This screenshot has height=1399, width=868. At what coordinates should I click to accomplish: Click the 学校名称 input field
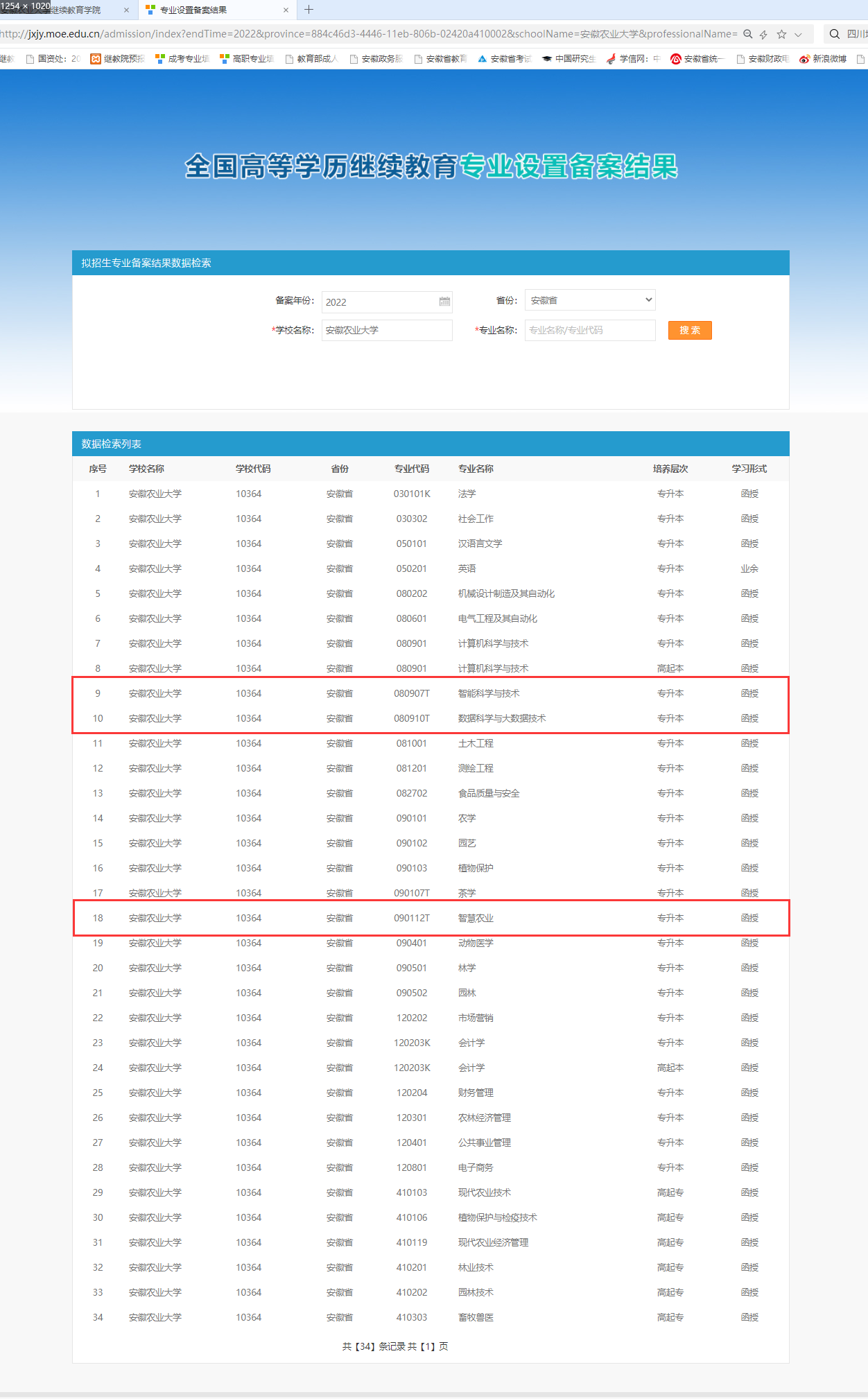point(387,330)
